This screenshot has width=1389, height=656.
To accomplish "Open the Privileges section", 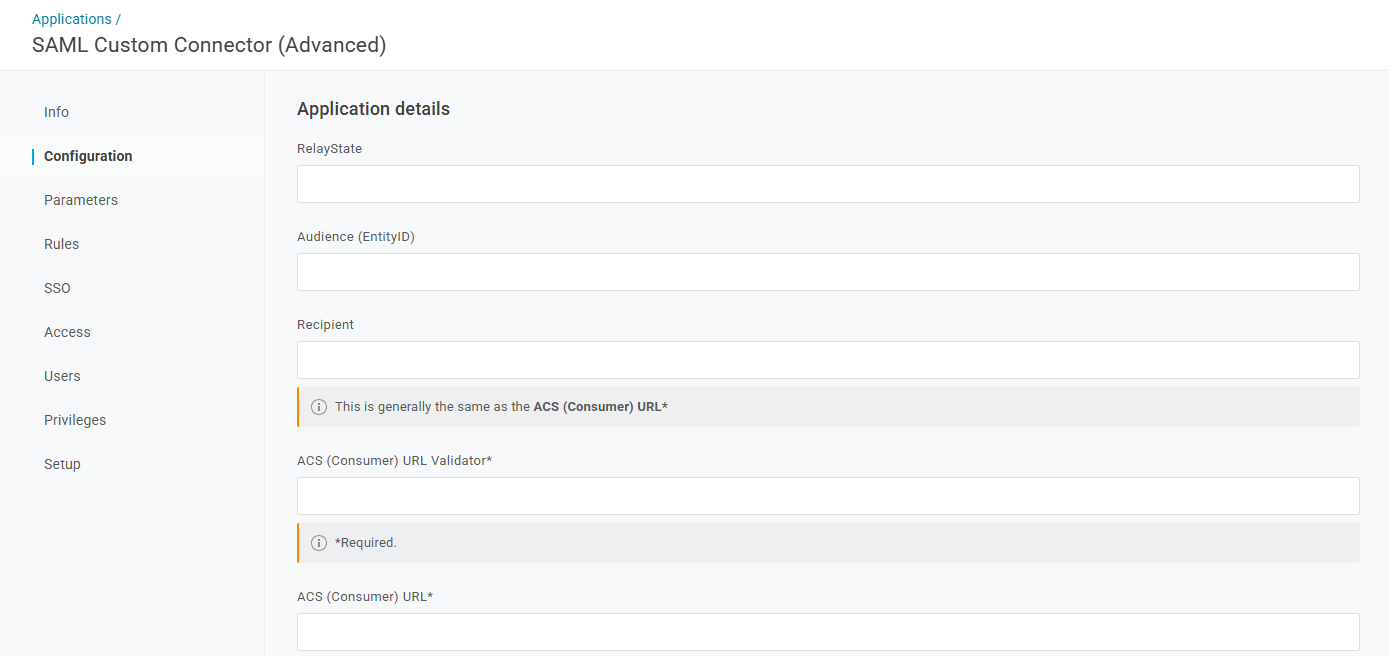I will [75, 420].
